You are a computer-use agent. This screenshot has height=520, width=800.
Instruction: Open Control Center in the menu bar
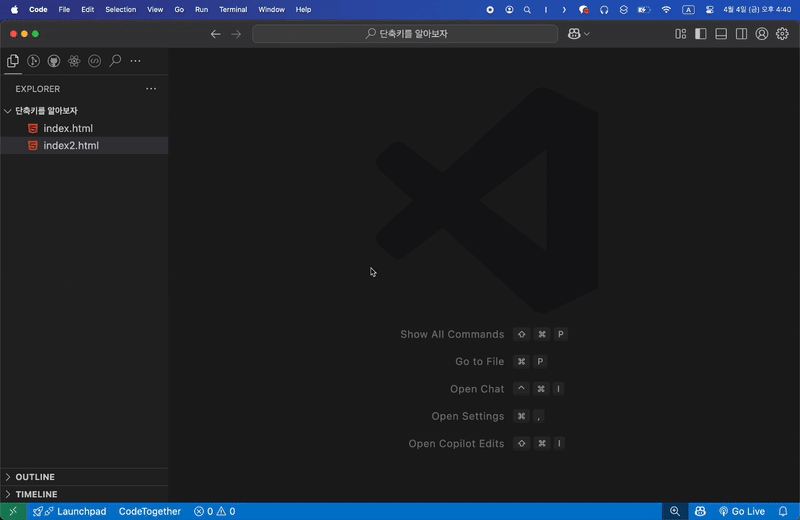[710, 9]
